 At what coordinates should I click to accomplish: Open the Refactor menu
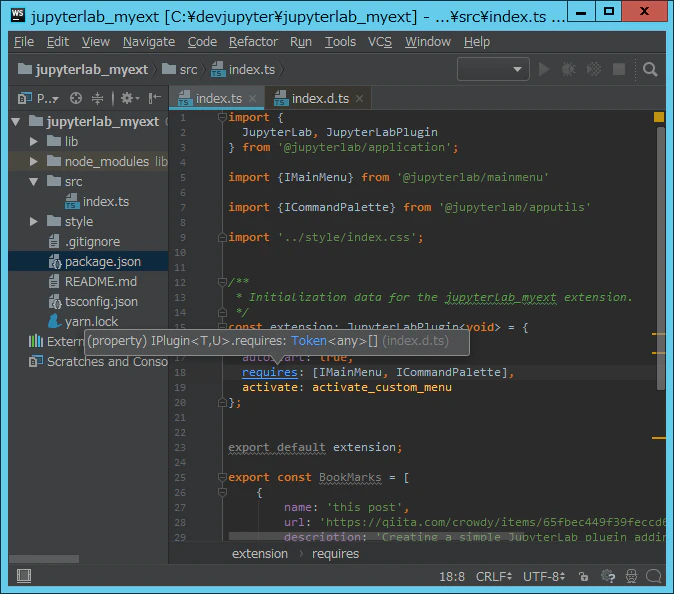[x=253, y=42]
